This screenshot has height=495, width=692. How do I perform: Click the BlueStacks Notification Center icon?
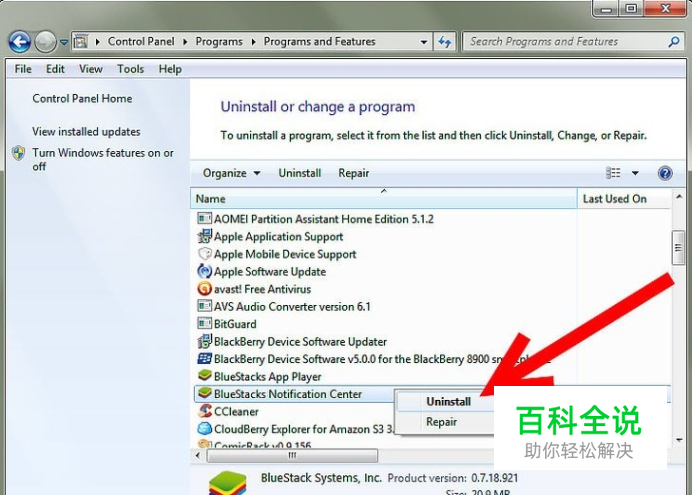pyautogui.click(x=204, y=393)
